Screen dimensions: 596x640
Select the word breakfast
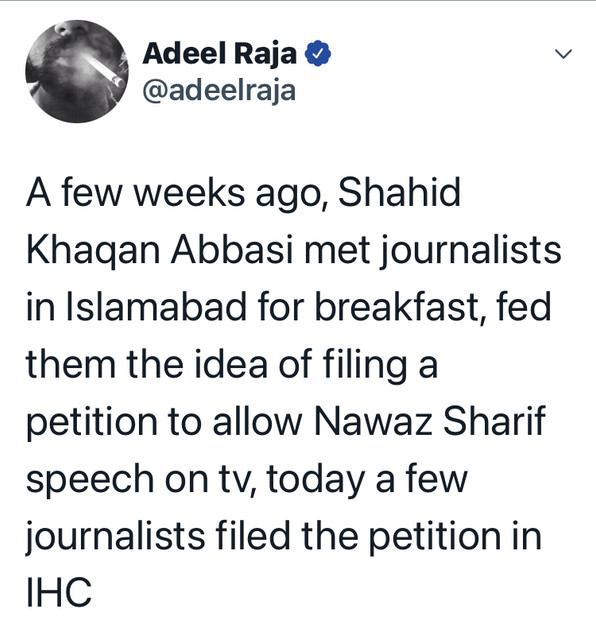[400, 307]
